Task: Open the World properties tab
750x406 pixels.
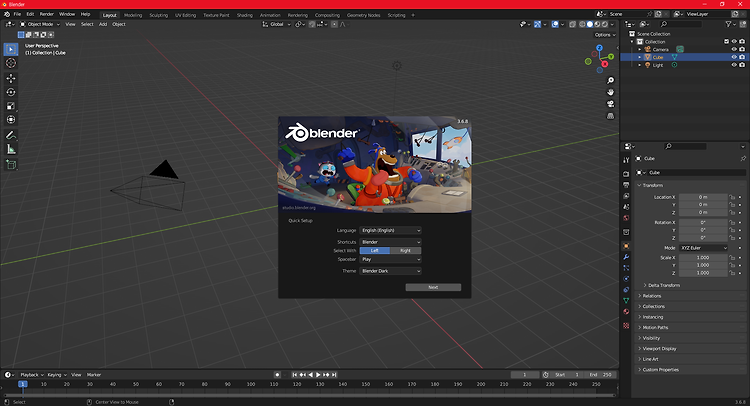Action: (x=626, y=218)
